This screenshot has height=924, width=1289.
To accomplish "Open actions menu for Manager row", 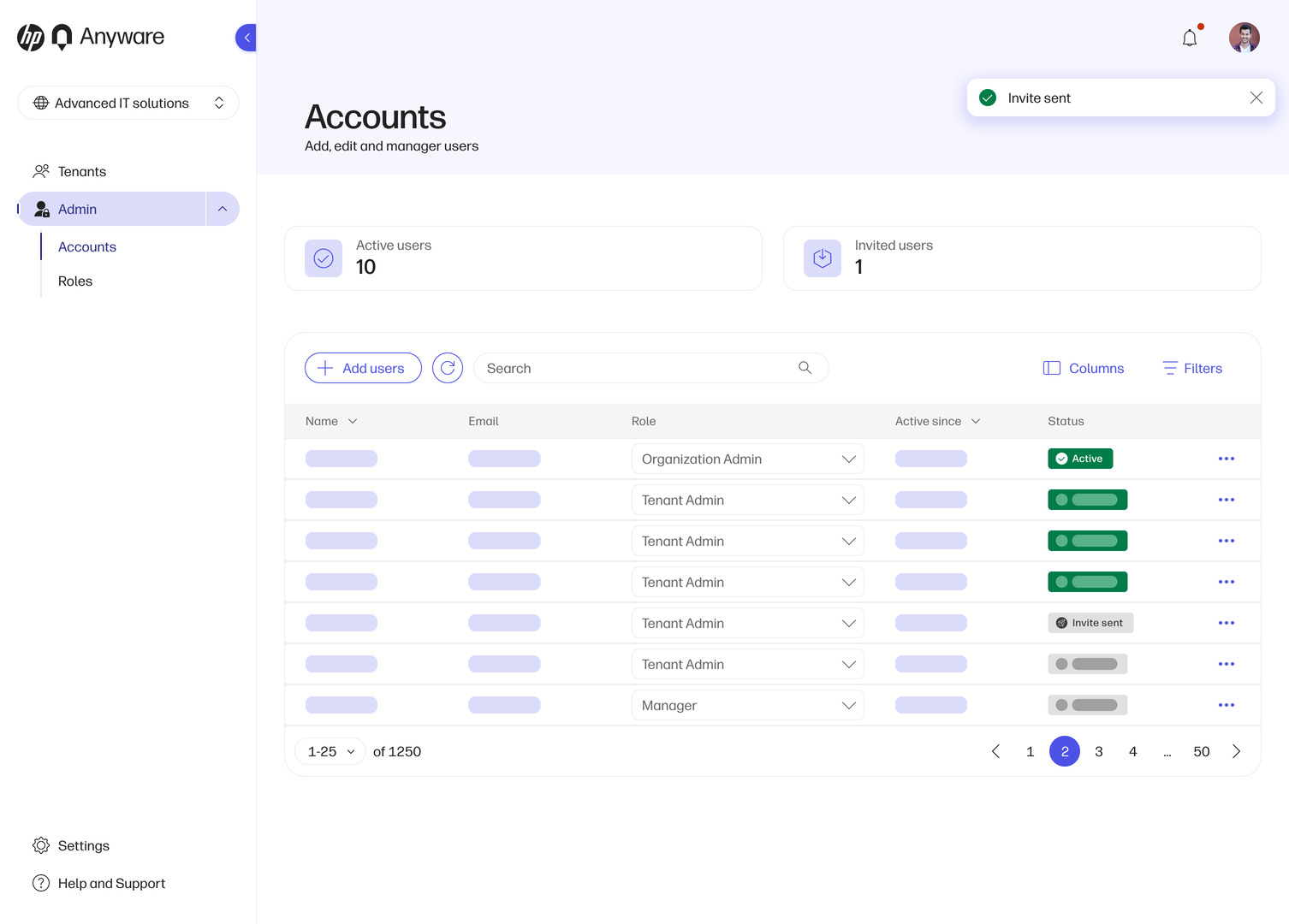I will pos(1226,705).
